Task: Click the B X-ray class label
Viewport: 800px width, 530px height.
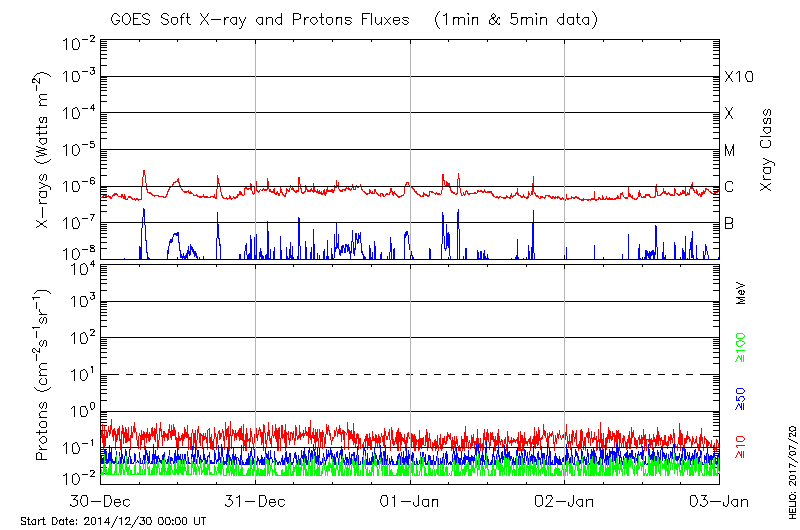Action: click(x=729, y=223)
